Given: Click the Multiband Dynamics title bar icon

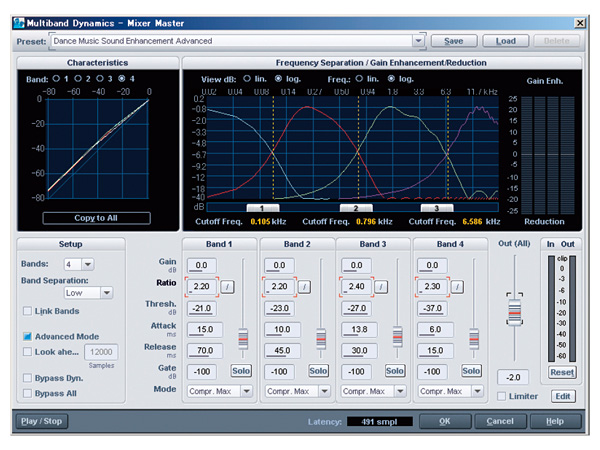Looking at the screenshot, I should (x=19, y=23).
